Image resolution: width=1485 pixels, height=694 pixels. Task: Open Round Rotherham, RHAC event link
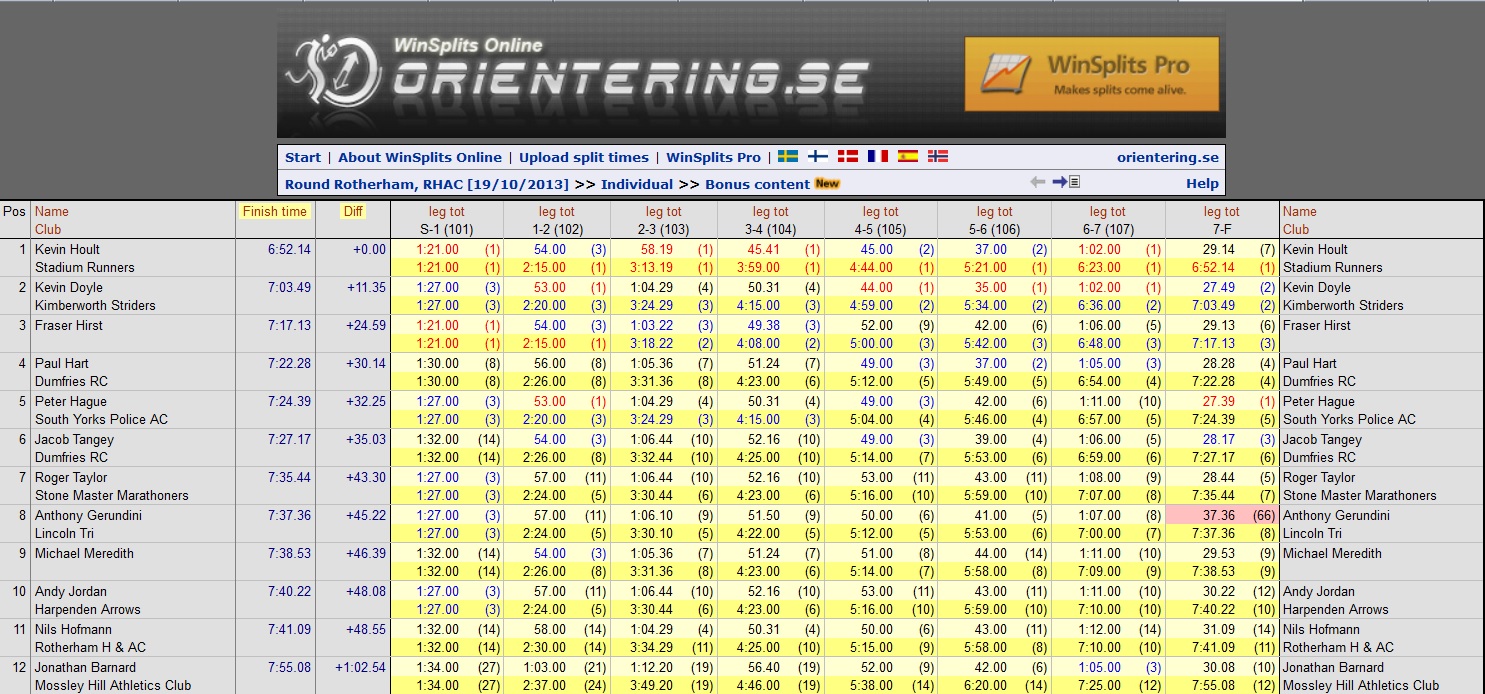[x=426, y=184]
